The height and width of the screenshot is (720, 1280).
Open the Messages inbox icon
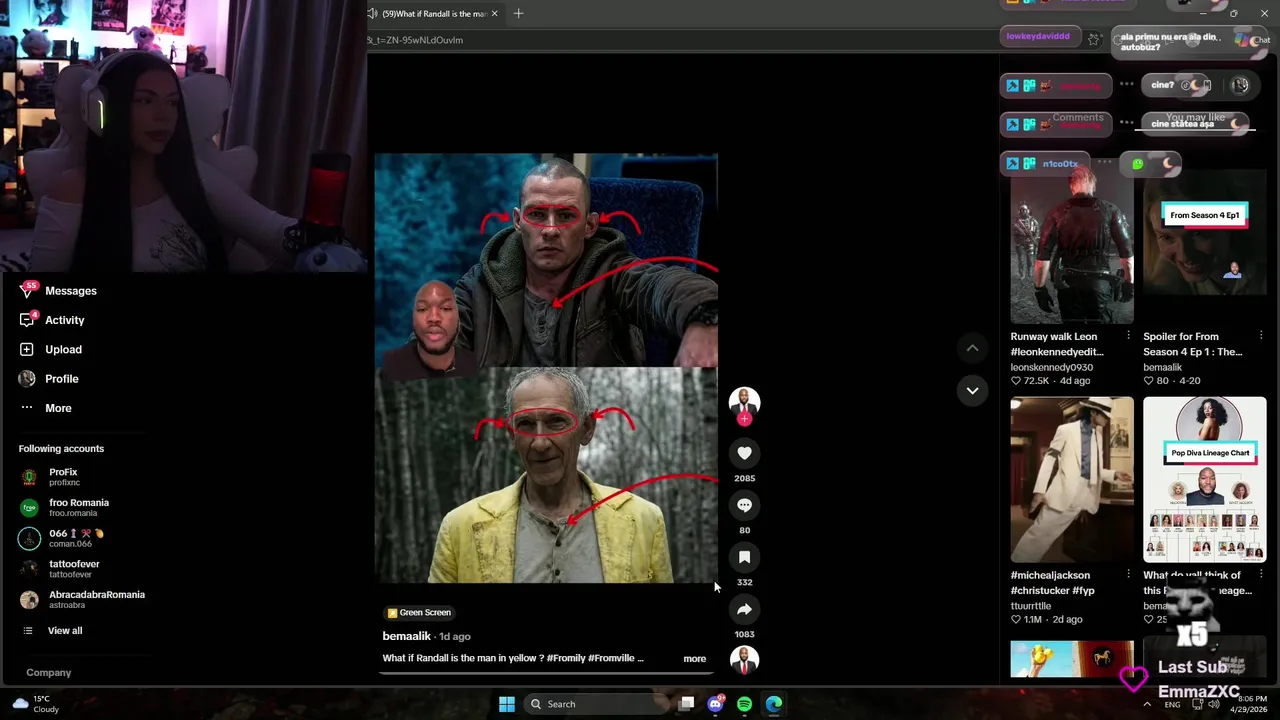click(27, 291)
